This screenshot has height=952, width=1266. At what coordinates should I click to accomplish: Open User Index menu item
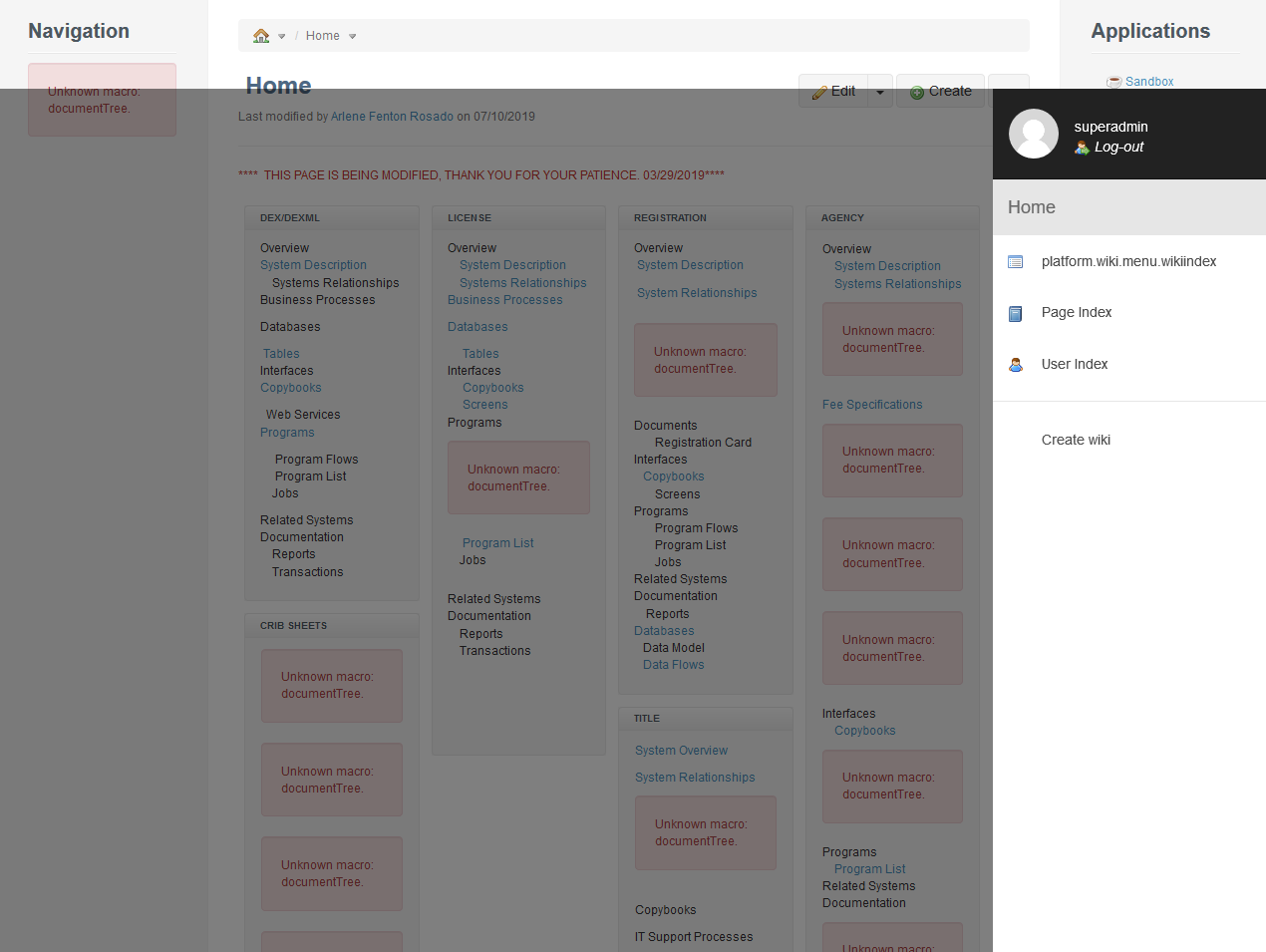pos(1075,364)
